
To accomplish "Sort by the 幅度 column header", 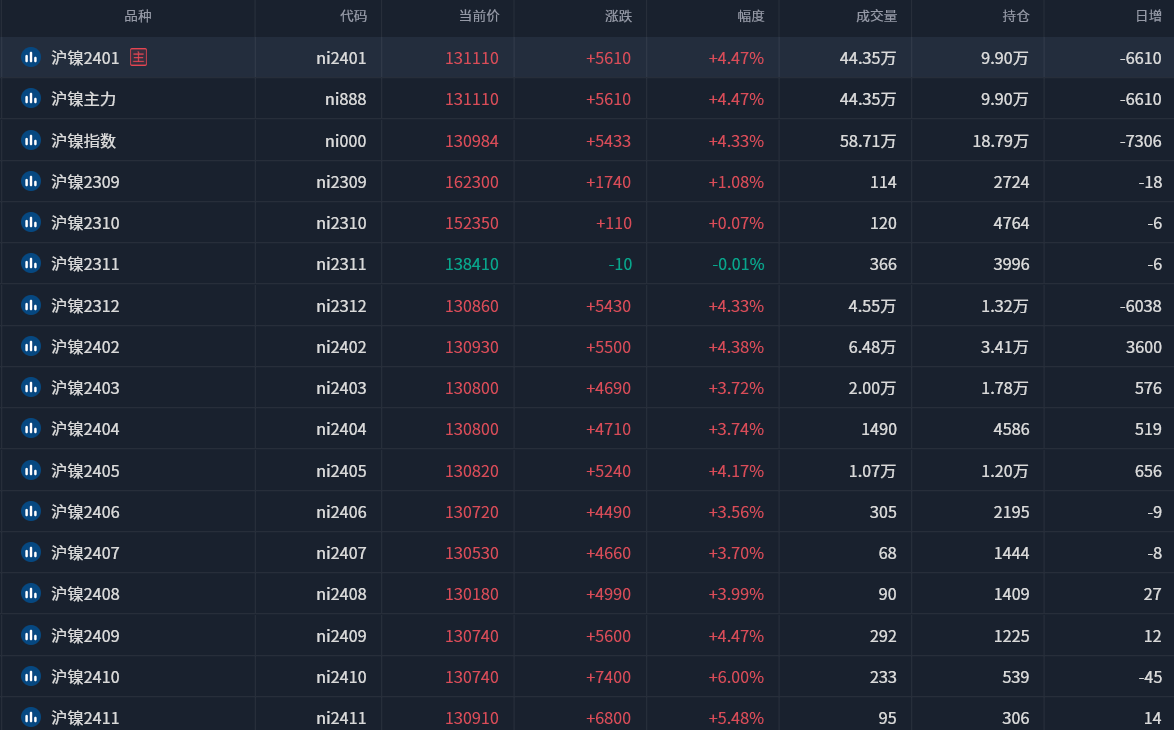I will point(751,16).
